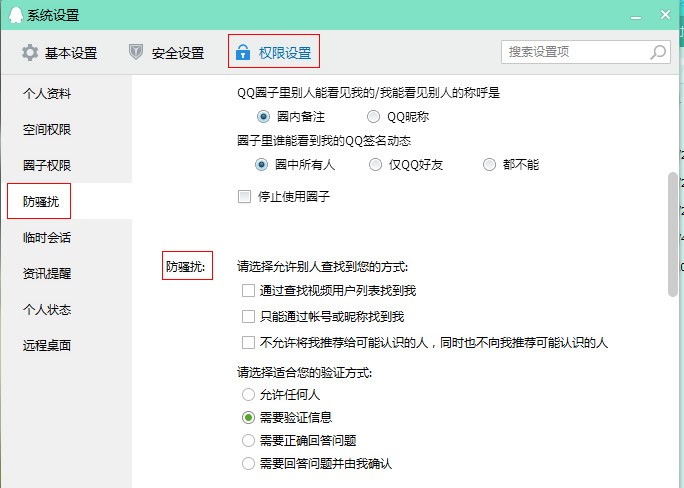The width and height of the screenshot is (684, 488).
Task: Focus the 搜索设置项 search field
Action: [585, 52]
